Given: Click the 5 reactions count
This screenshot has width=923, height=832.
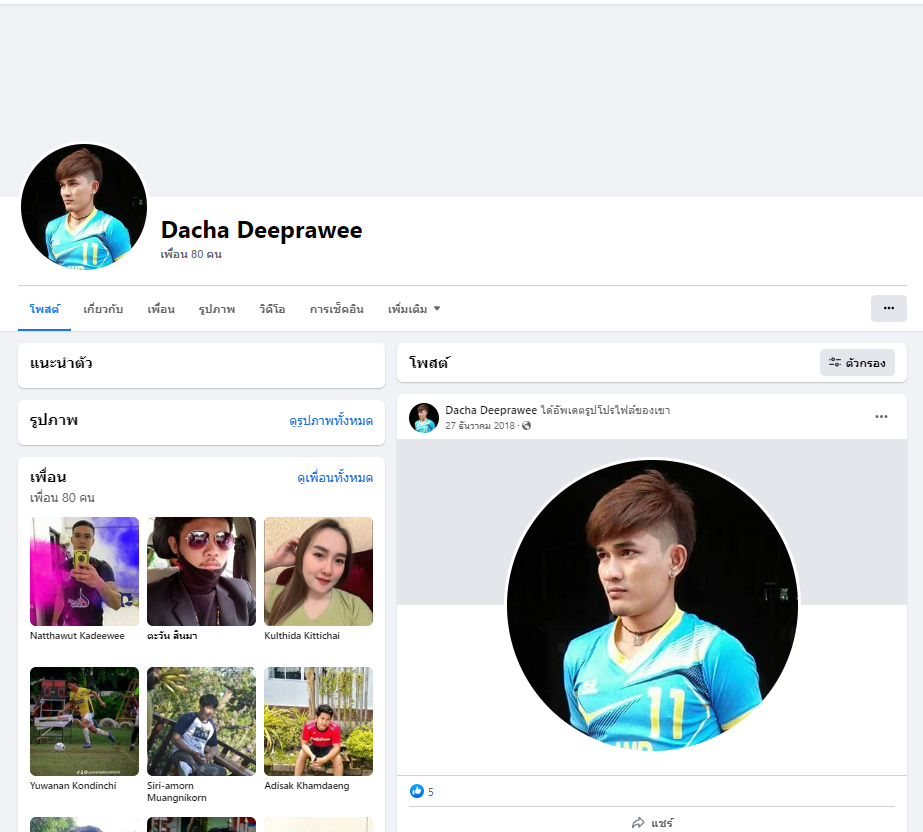Looking at the screenshot, I should 431,791.
